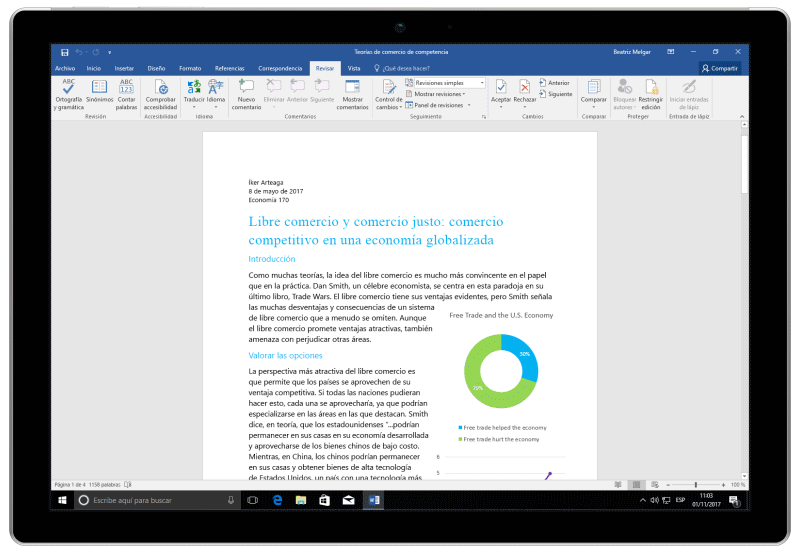Screen dimensions: 800x554
Task: Go to Anterior change in Cambios
Action: 554,83
